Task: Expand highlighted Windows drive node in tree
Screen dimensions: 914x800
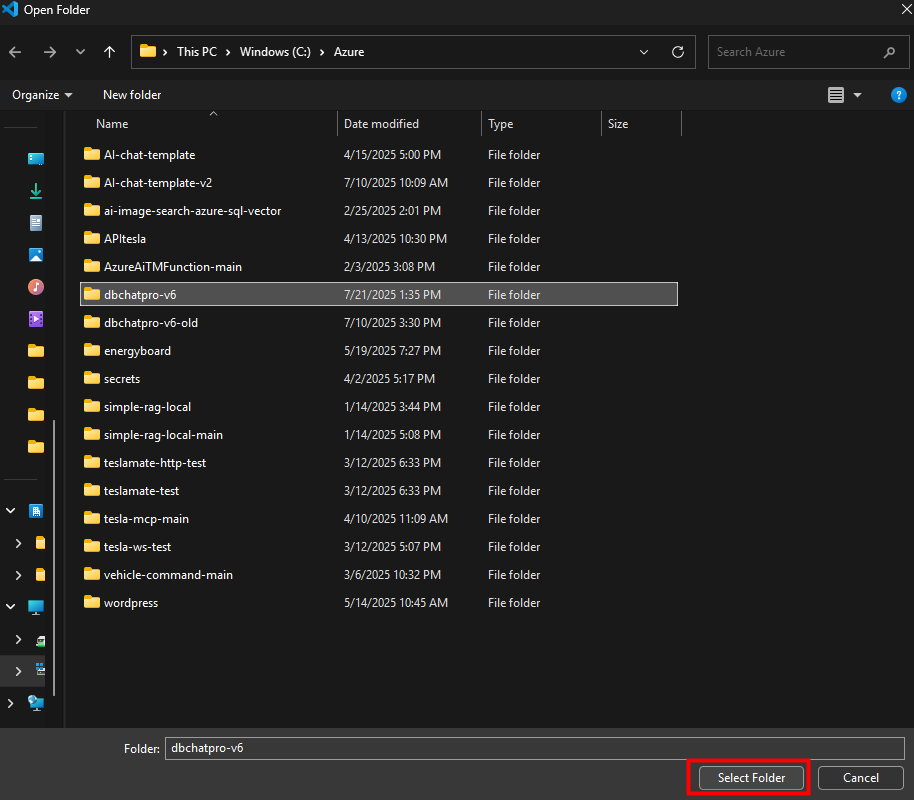Action: pos(18,671)
